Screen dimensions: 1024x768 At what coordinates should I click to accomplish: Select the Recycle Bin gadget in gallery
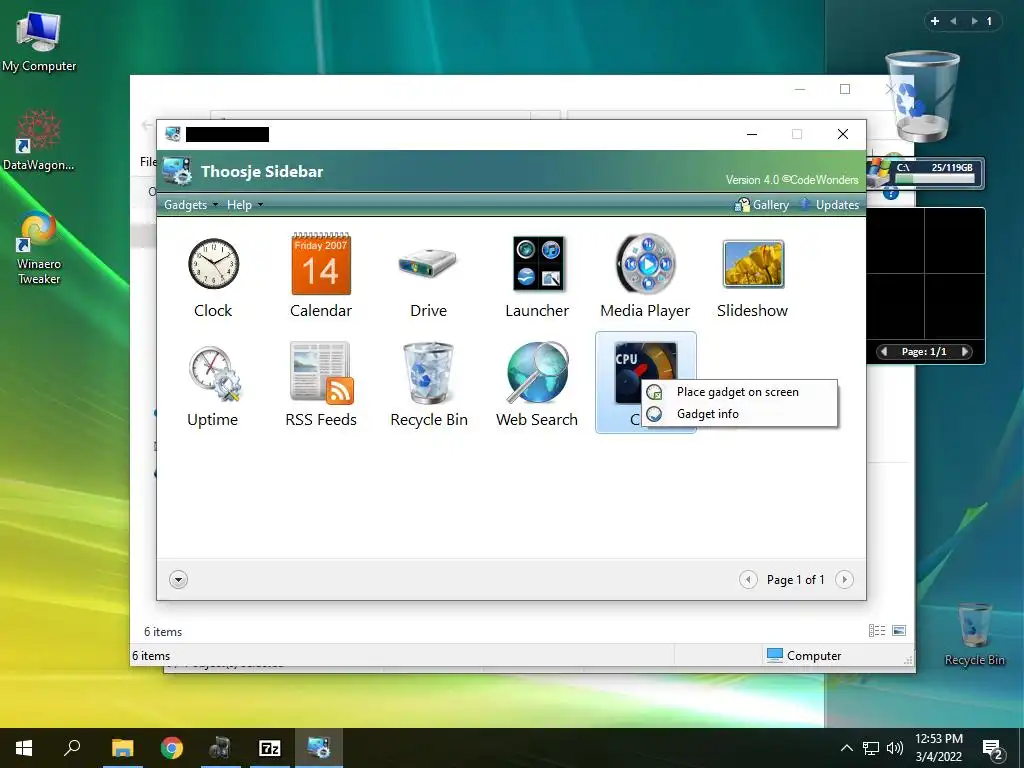(x=428, y=385)
